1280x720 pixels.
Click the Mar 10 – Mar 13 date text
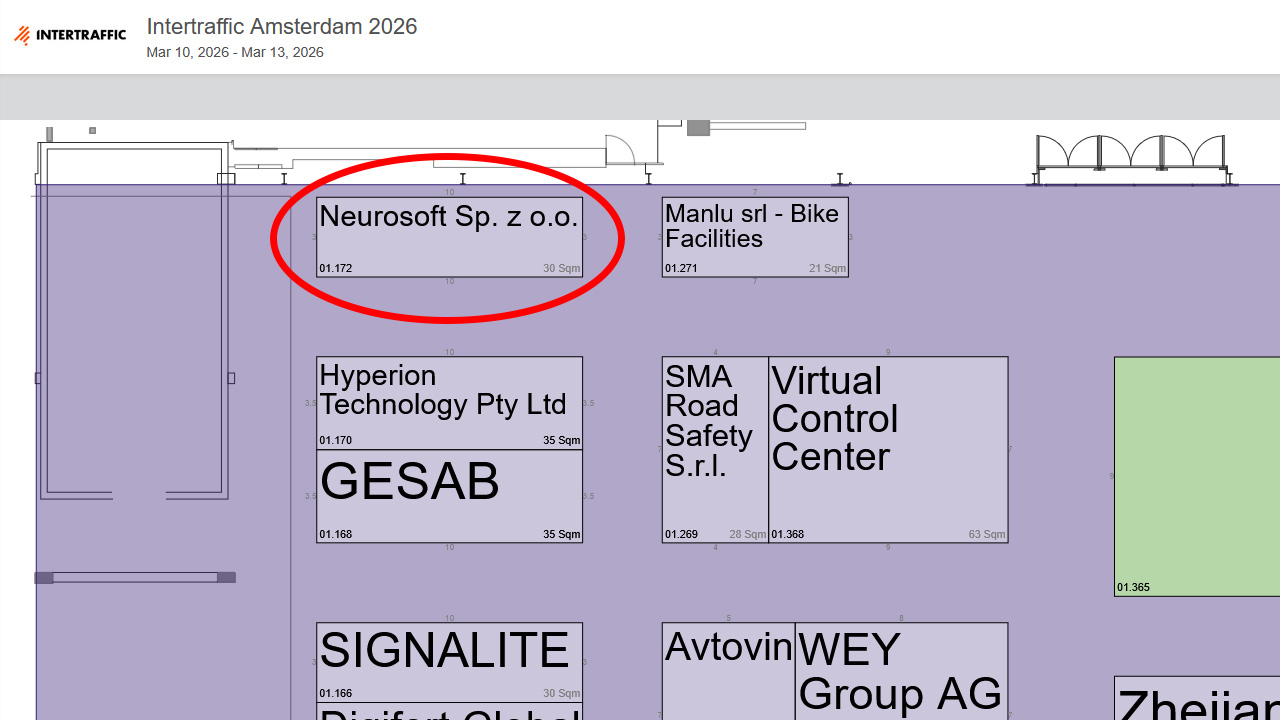(x=235, y=53)
